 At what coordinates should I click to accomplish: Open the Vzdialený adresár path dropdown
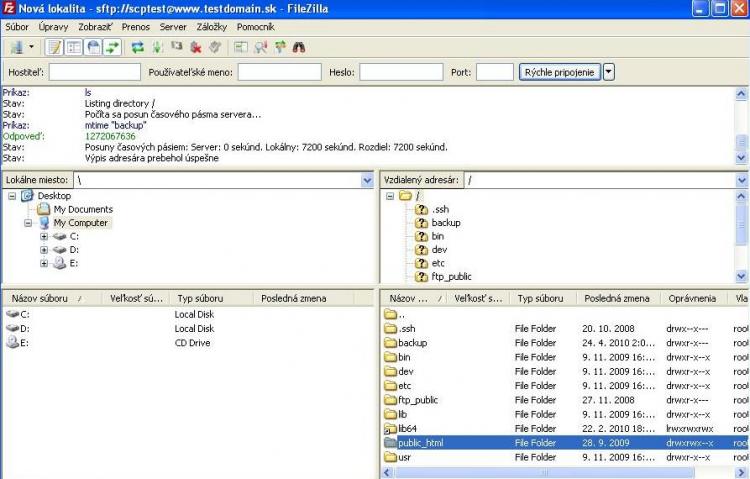741,180
